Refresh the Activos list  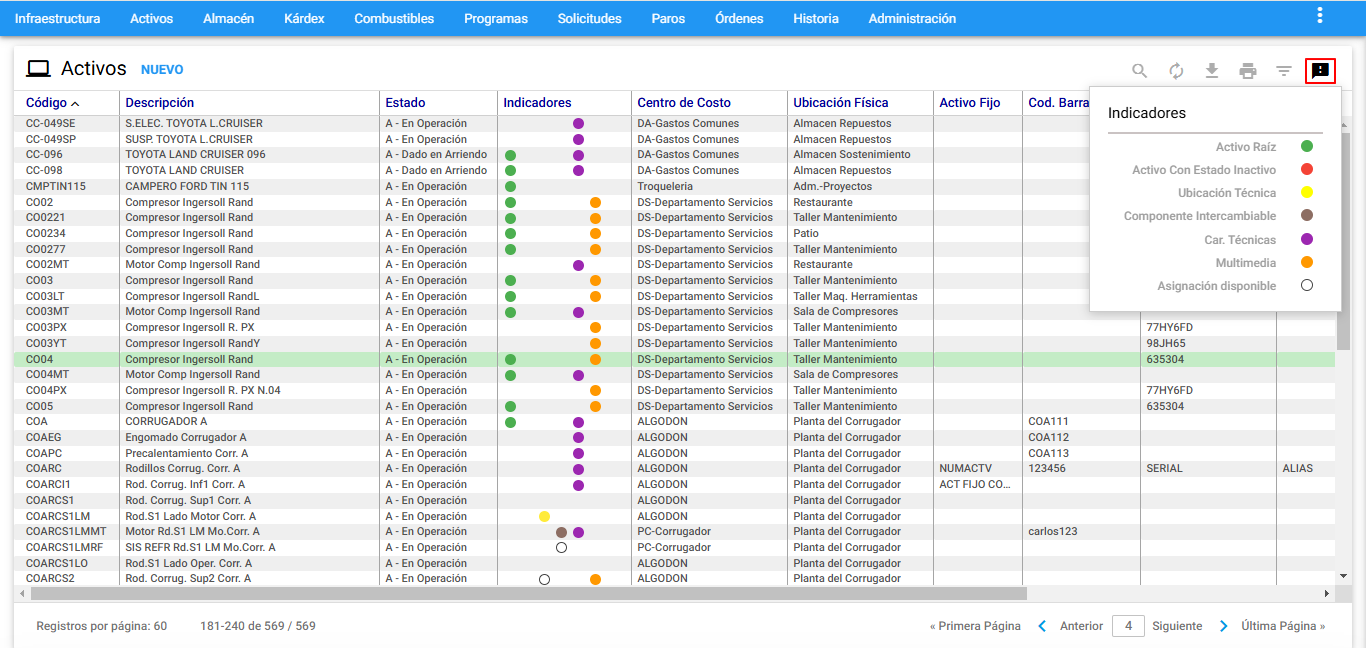[1176, 71]
